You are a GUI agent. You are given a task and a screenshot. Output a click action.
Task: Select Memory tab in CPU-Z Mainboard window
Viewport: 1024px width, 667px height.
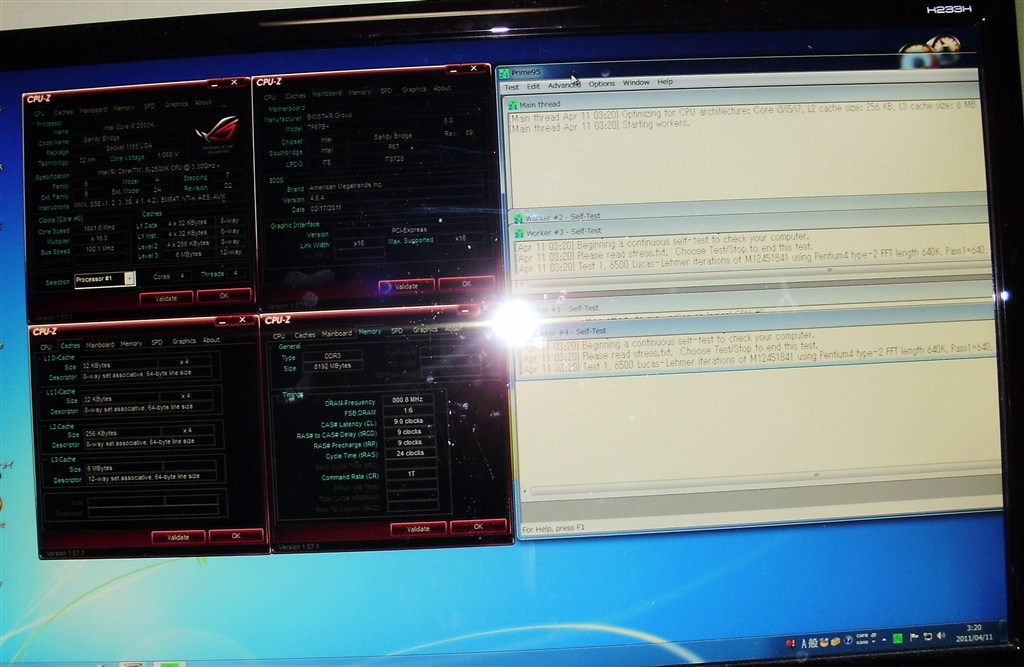359,92
